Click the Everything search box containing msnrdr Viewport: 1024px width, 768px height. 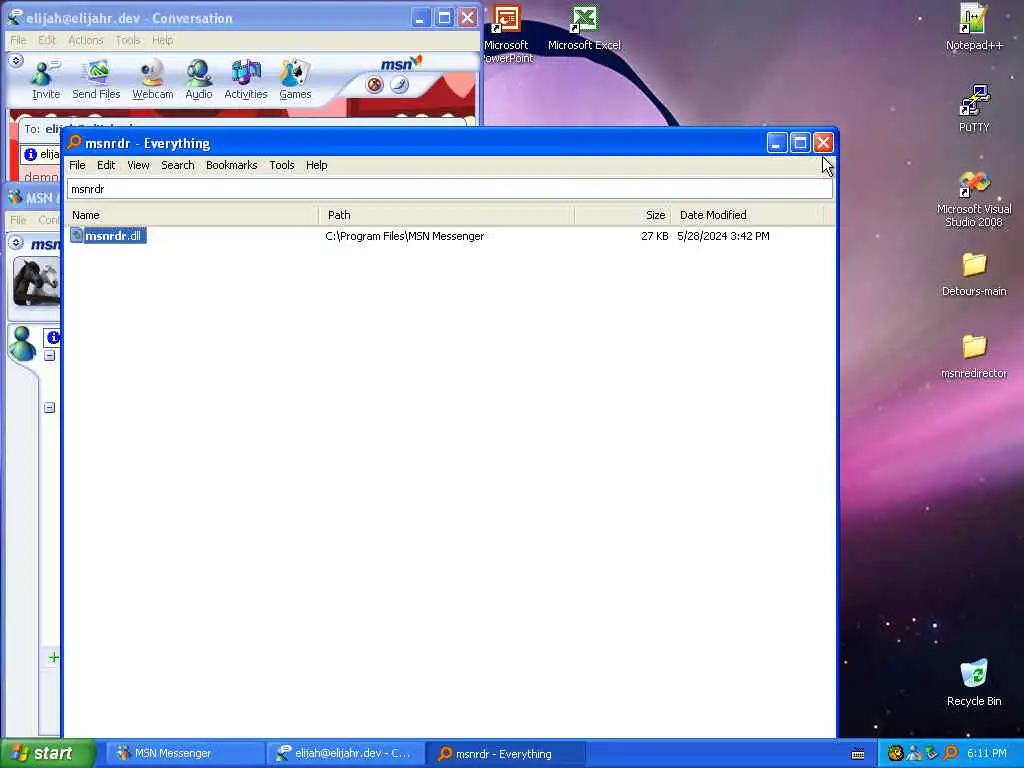point(449,189)
